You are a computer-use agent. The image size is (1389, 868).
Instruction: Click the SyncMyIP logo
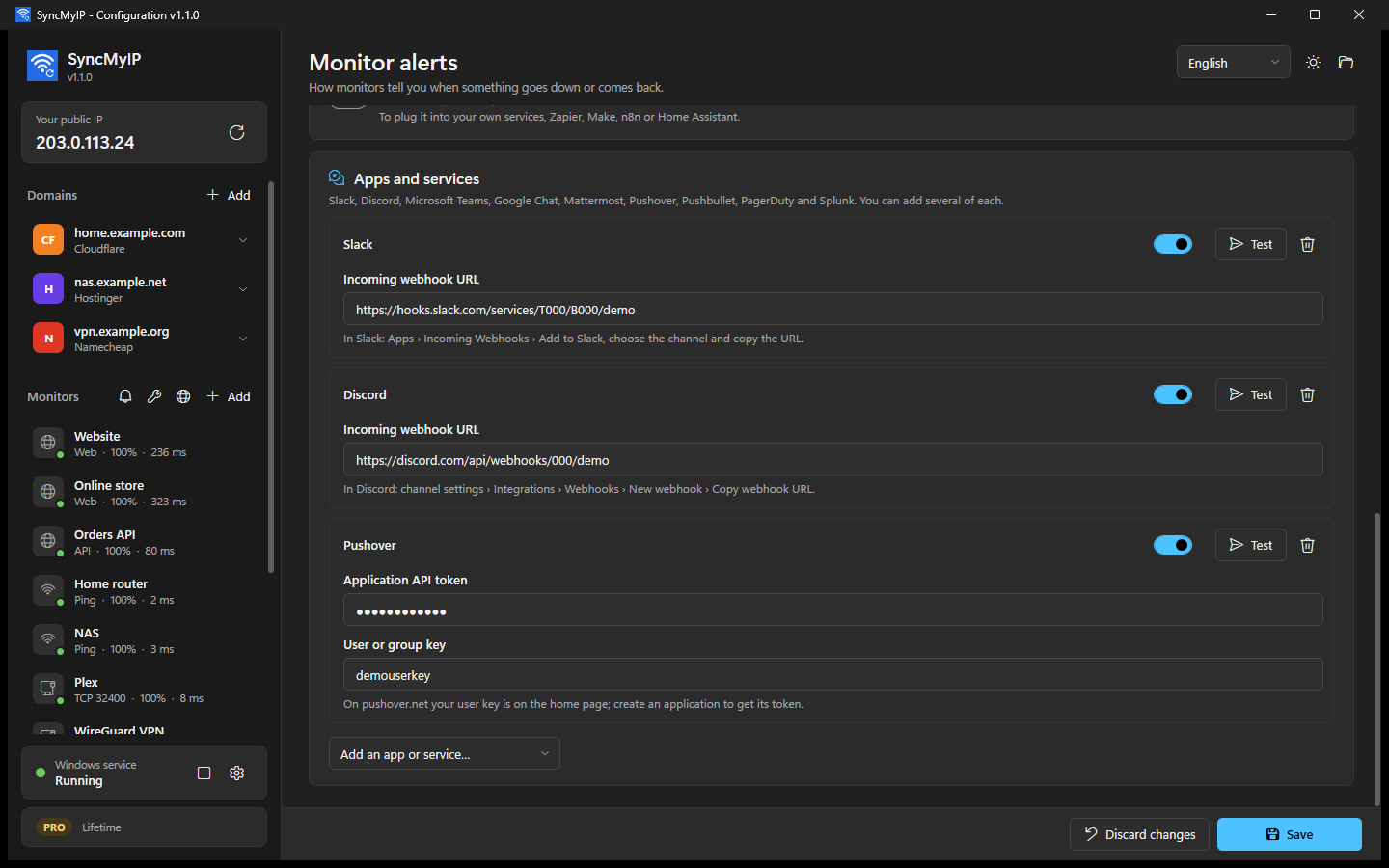[x=42, y=66]
